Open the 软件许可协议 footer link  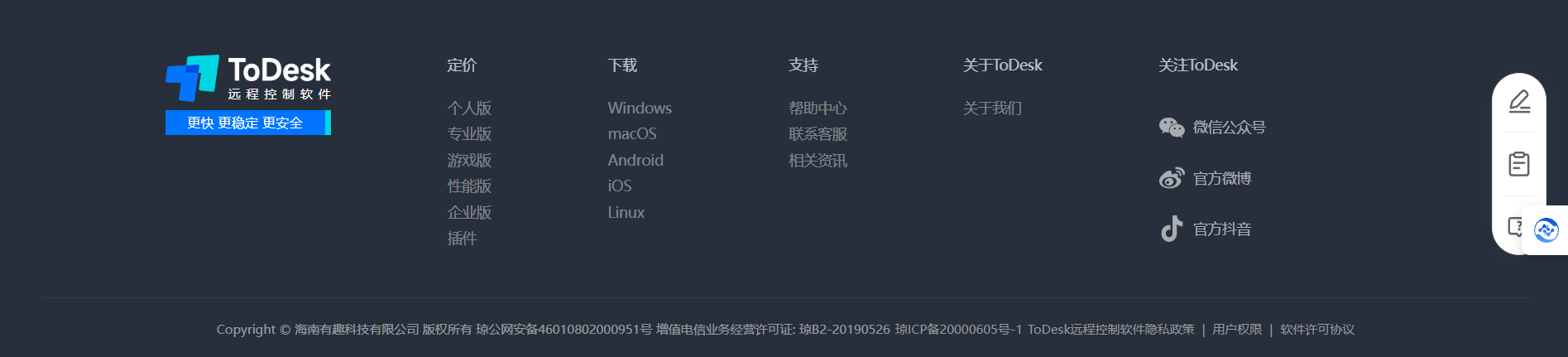coord(1317,330)
